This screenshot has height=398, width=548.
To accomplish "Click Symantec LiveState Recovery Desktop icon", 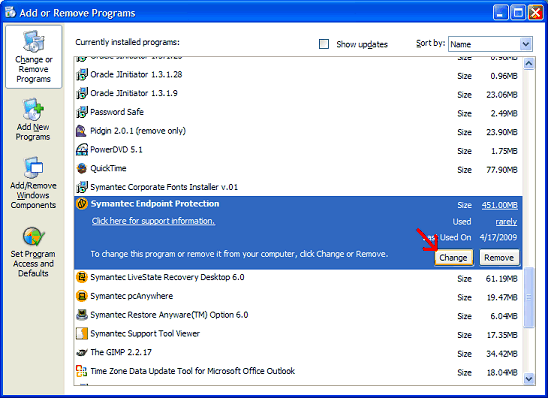I will (x=82, y=277).
